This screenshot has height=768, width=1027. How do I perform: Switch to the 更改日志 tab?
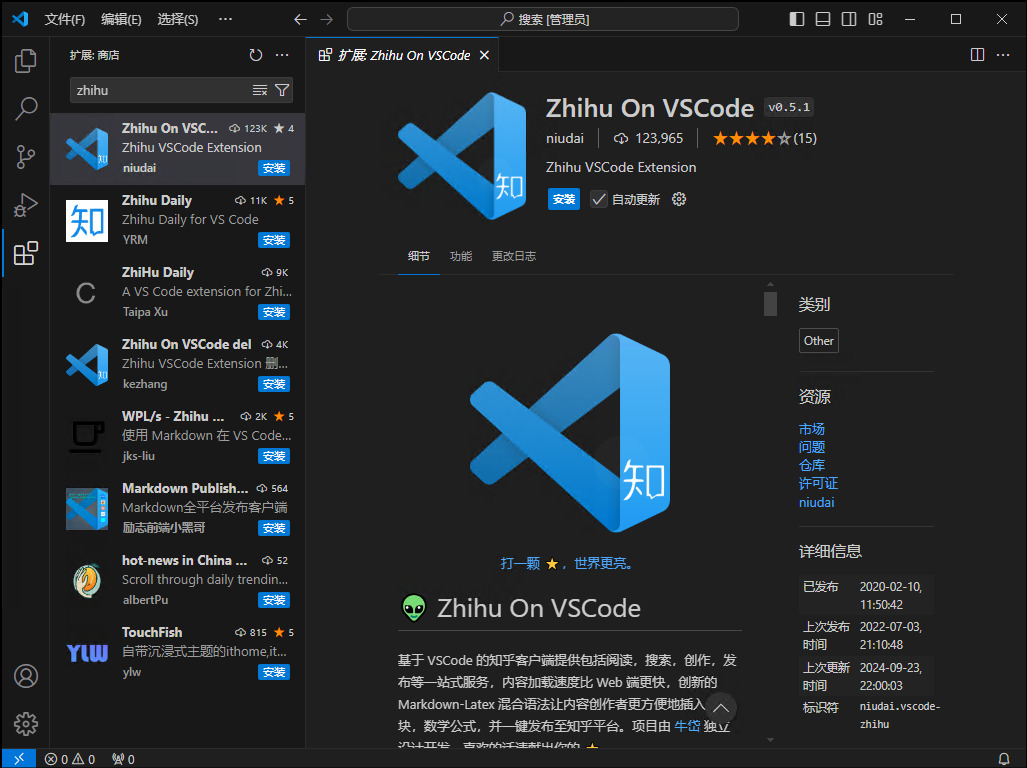513,256
